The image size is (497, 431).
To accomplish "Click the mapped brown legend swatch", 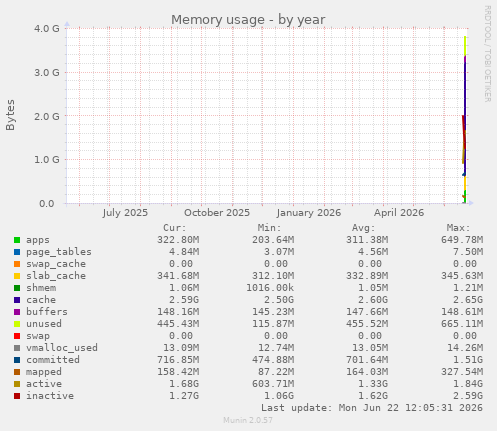I will [17, 372].
